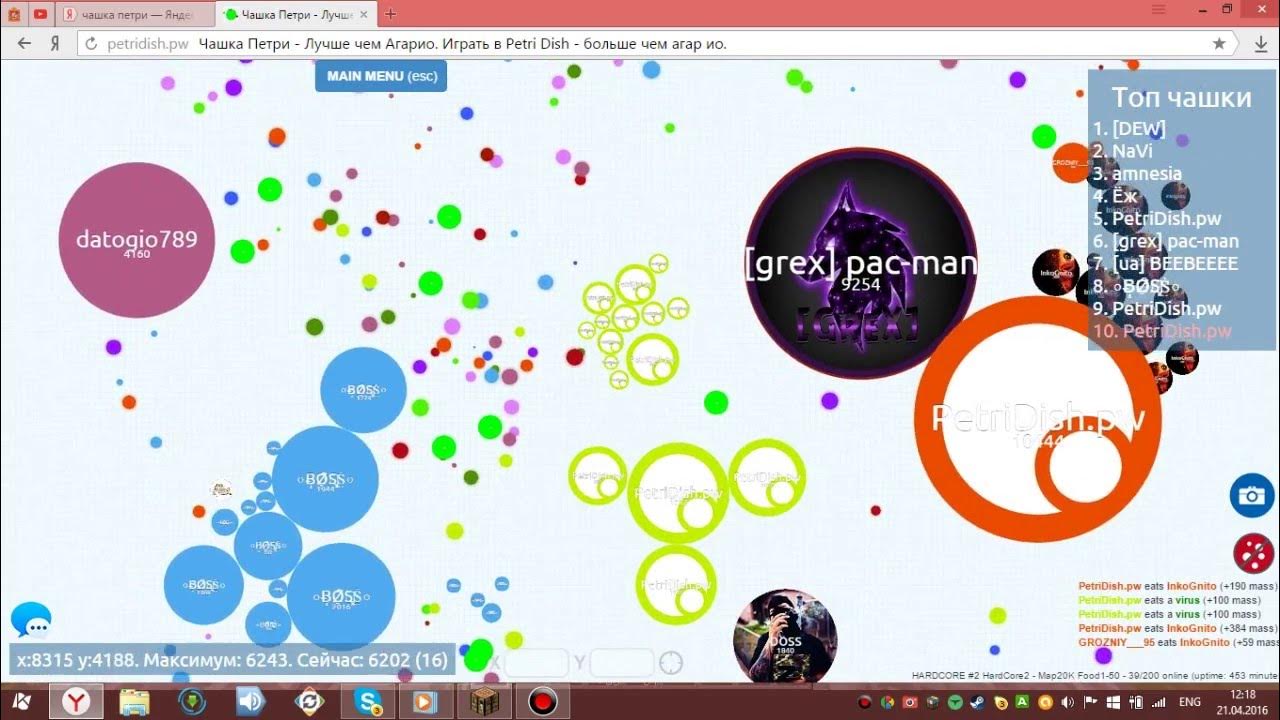
Task: Click the Y coordinate input field
Action: click(621, 663)
